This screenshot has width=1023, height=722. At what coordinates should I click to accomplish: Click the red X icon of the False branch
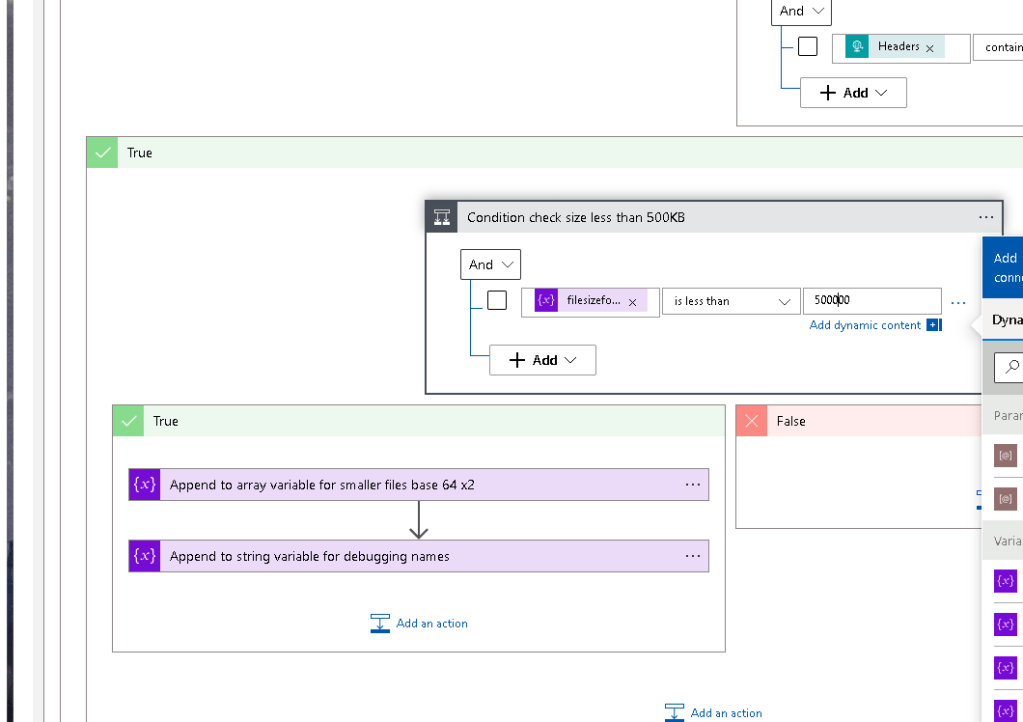(752, 421)
